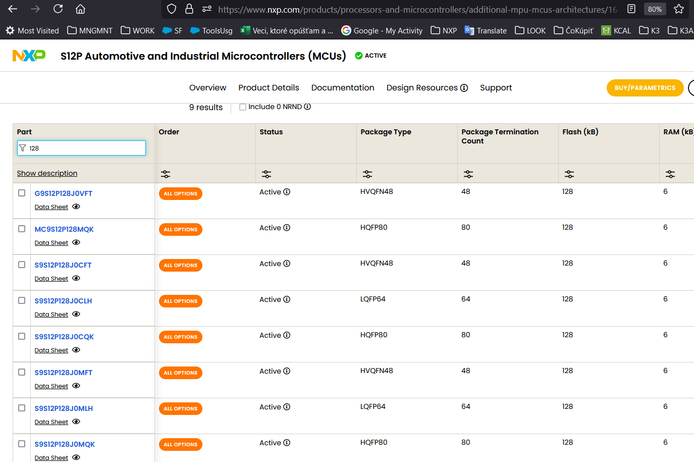694x462 pixels.
Task: Click ALL OPTIONS for S9S12P128J0CQK
Action: coord(181,337)
